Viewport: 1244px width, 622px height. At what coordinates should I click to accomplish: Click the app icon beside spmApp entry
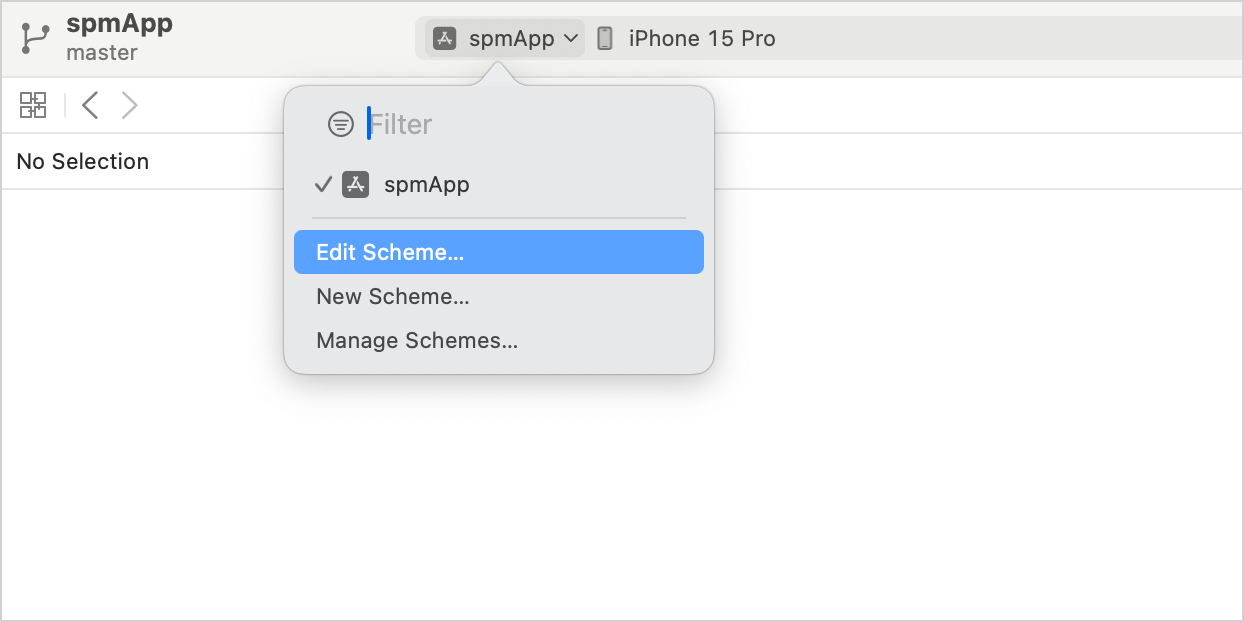[x=356, y=185]
